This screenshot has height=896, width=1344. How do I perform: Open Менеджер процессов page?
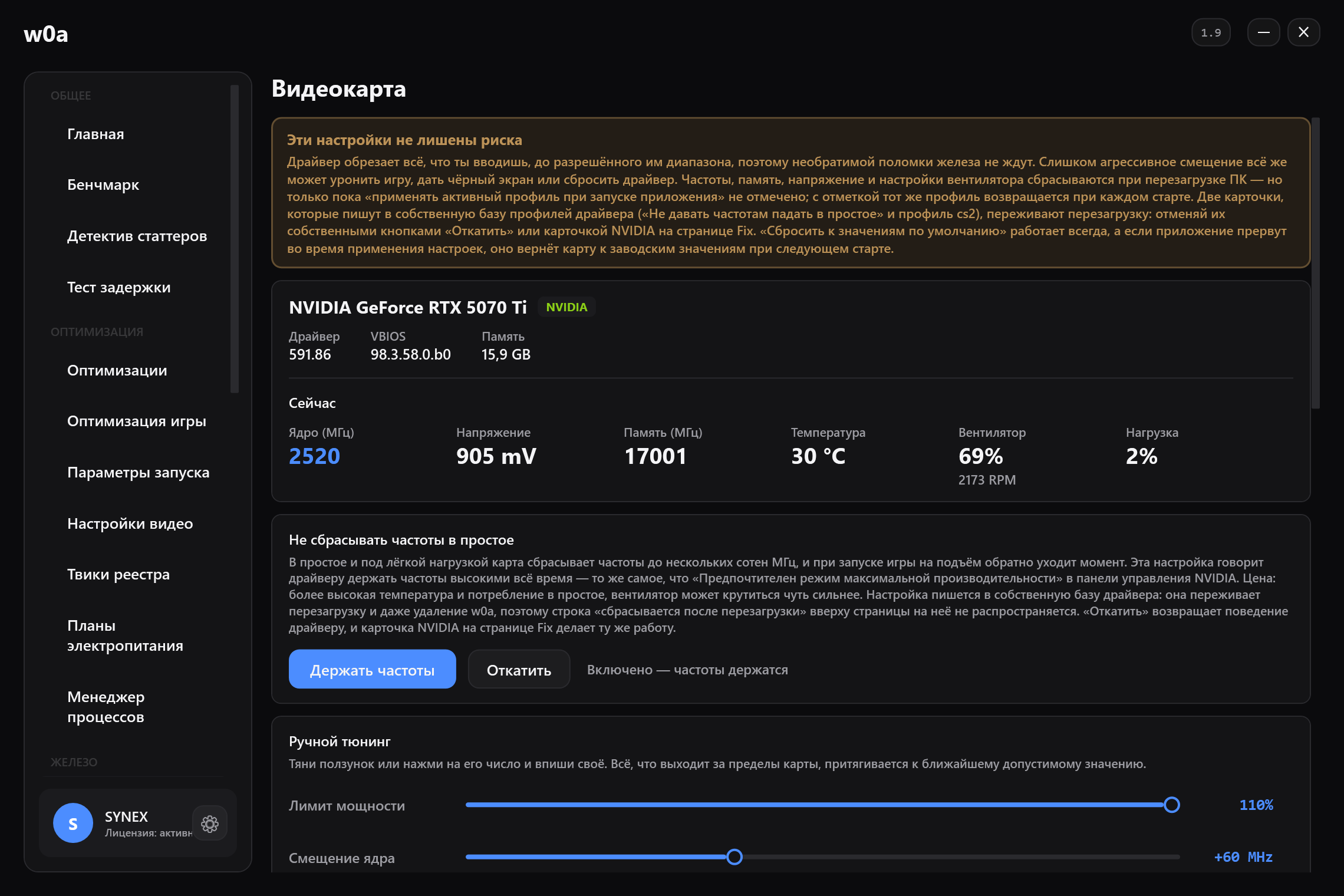(x=106, y=707)
